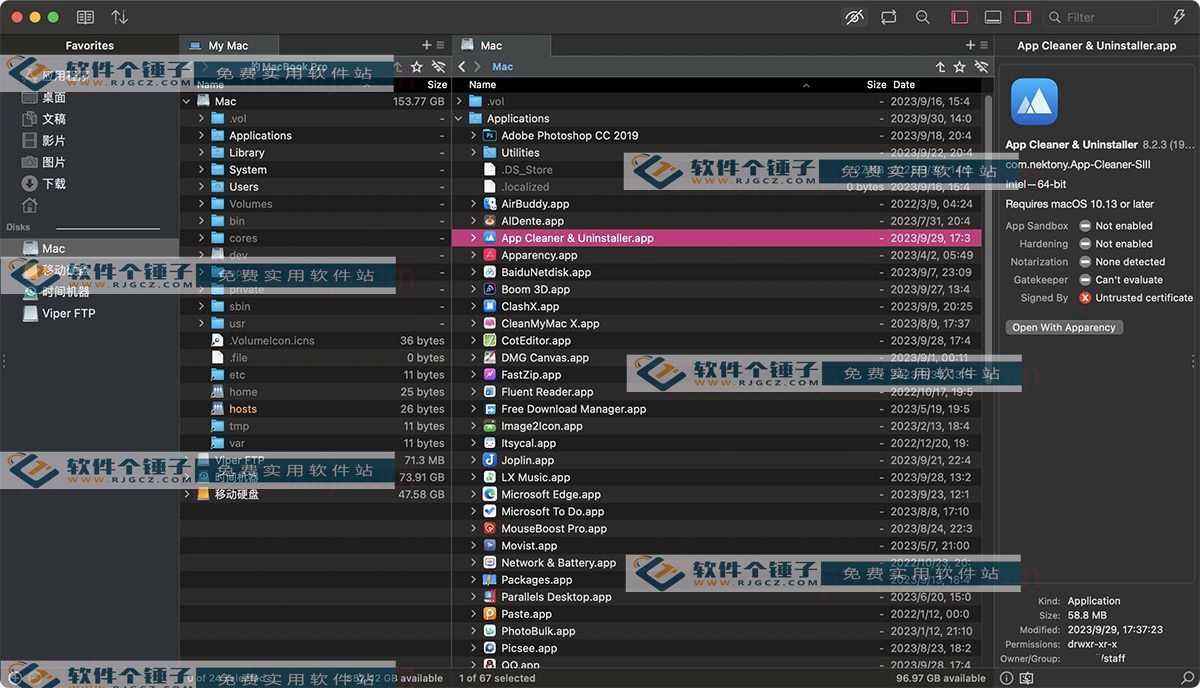Click the dual-pane view icon in toolbar
The image size is (1200, 688).
click(x=86, y=17)
